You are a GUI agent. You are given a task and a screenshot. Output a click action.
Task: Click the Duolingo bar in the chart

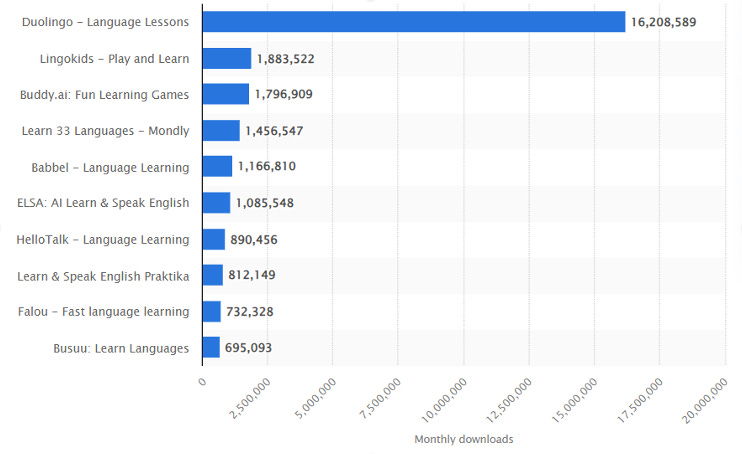click(x=414, y=22)
